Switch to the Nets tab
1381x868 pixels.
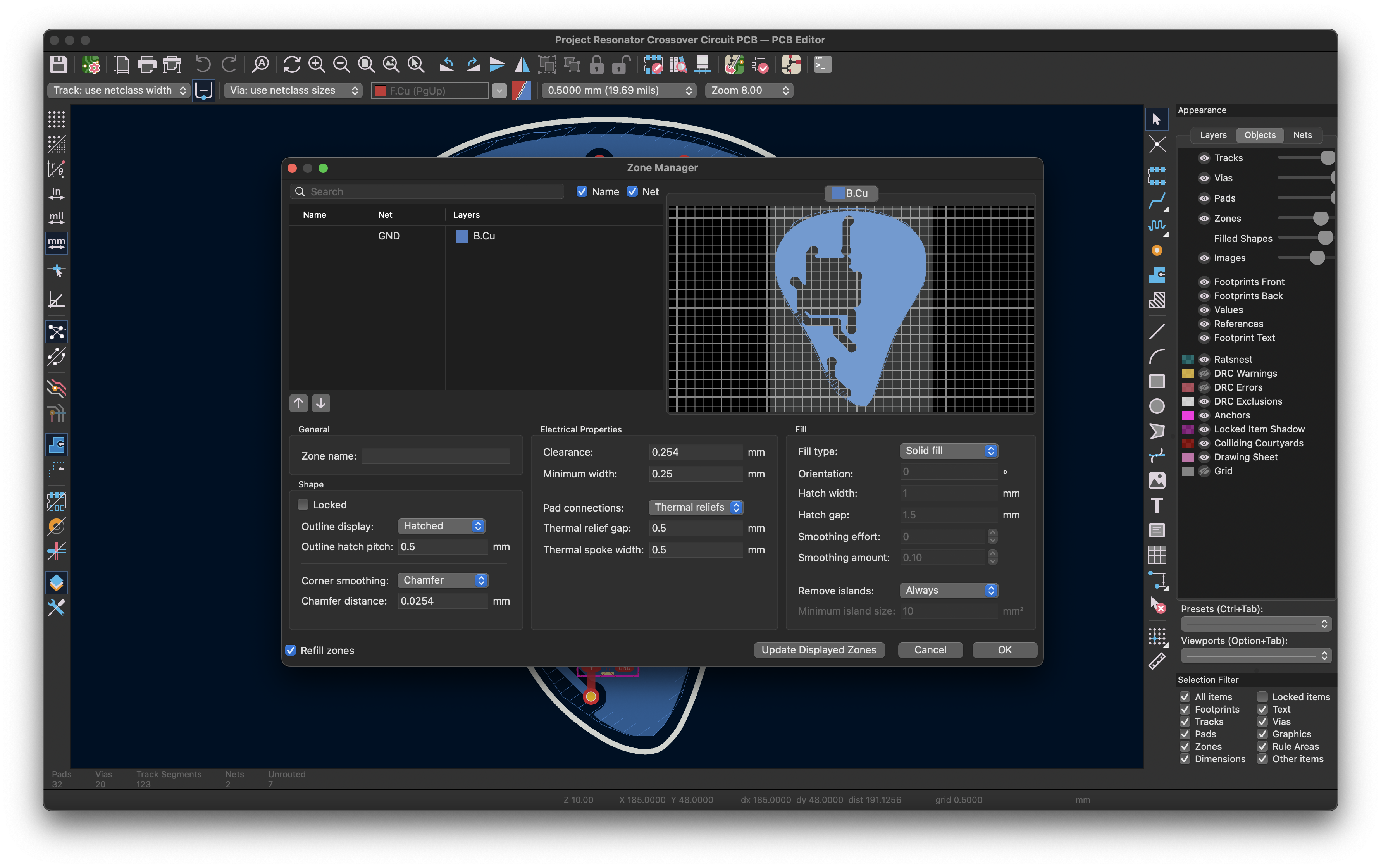[x=1302, y=135]
